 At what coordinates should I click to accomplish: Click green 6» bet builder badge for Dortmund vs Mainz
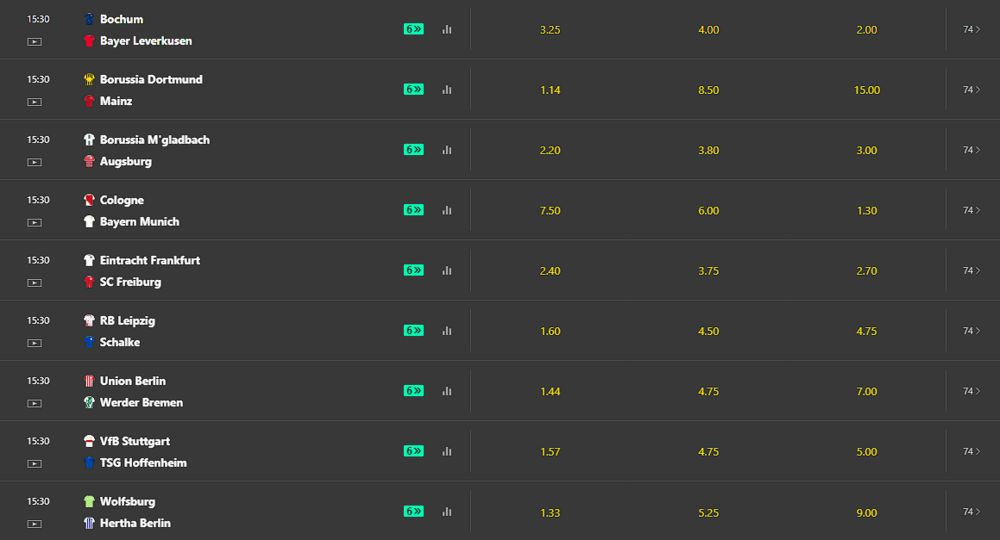[413, 89]
